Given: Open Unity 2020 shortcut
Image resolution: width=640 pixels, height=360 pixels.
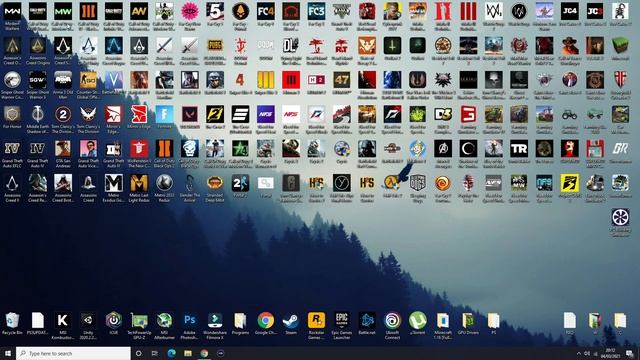Looking at the screenshot, I should (88, 321).
